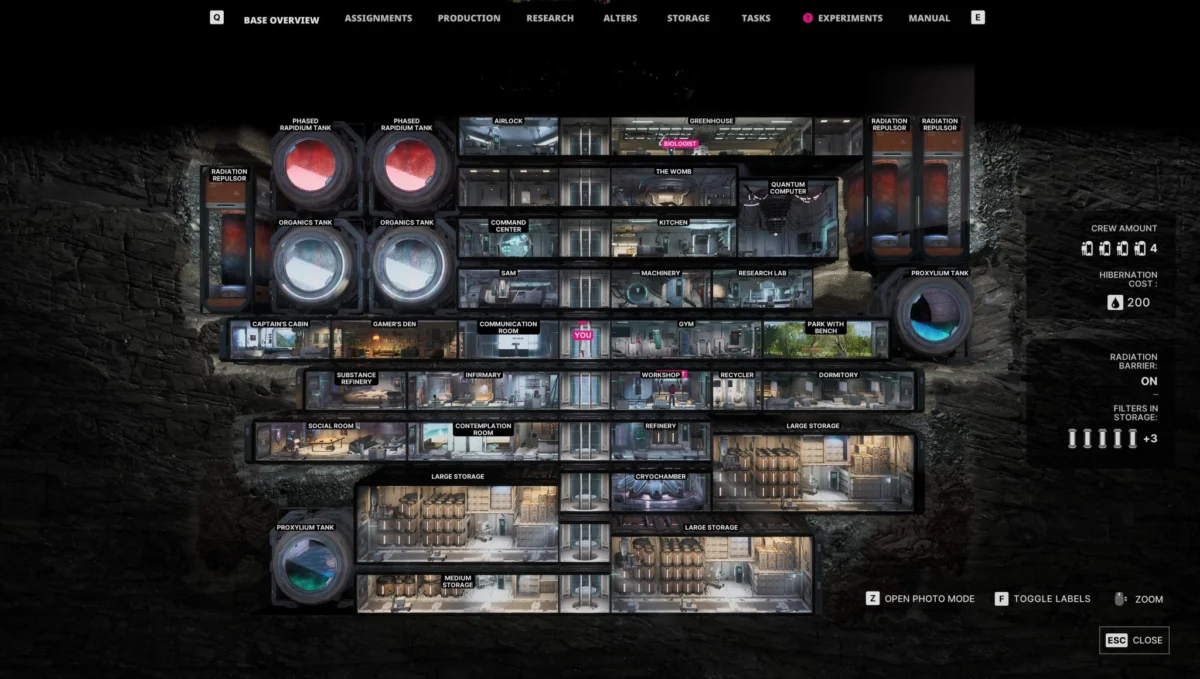Viewport: 1200px width, 679px height.
Task: Open the Manual menu item
Action: [929, 18]
